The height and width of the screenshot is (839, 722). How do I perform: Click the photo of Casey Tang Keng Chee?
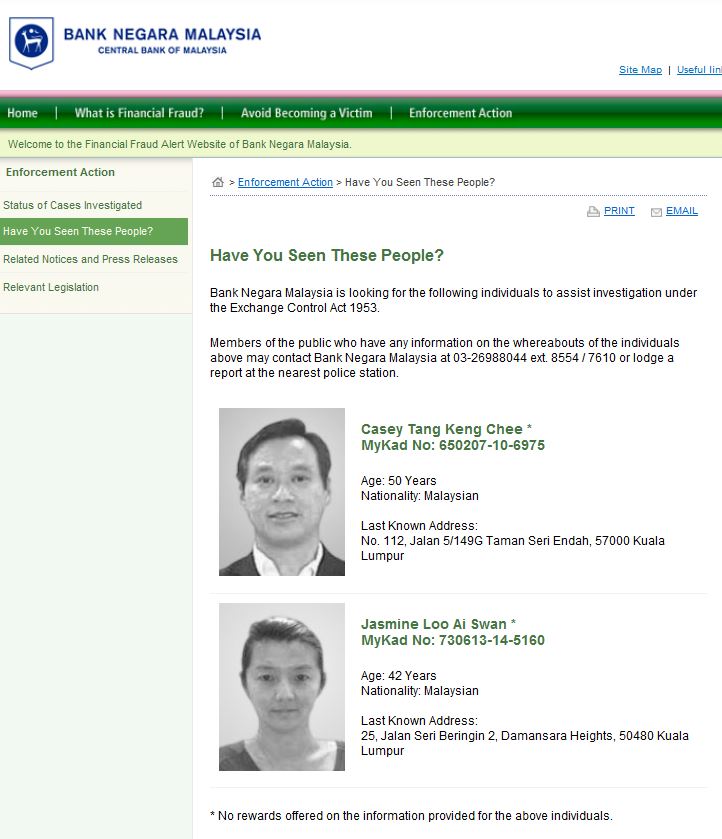click(x=282, y=492)
